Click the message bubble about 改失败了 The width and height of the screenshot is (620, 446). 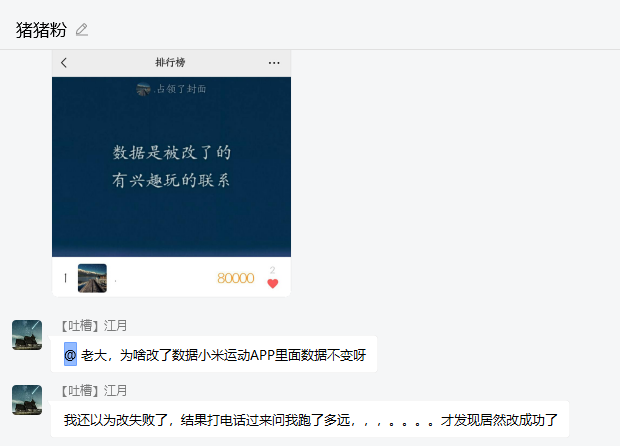point(310,419)
